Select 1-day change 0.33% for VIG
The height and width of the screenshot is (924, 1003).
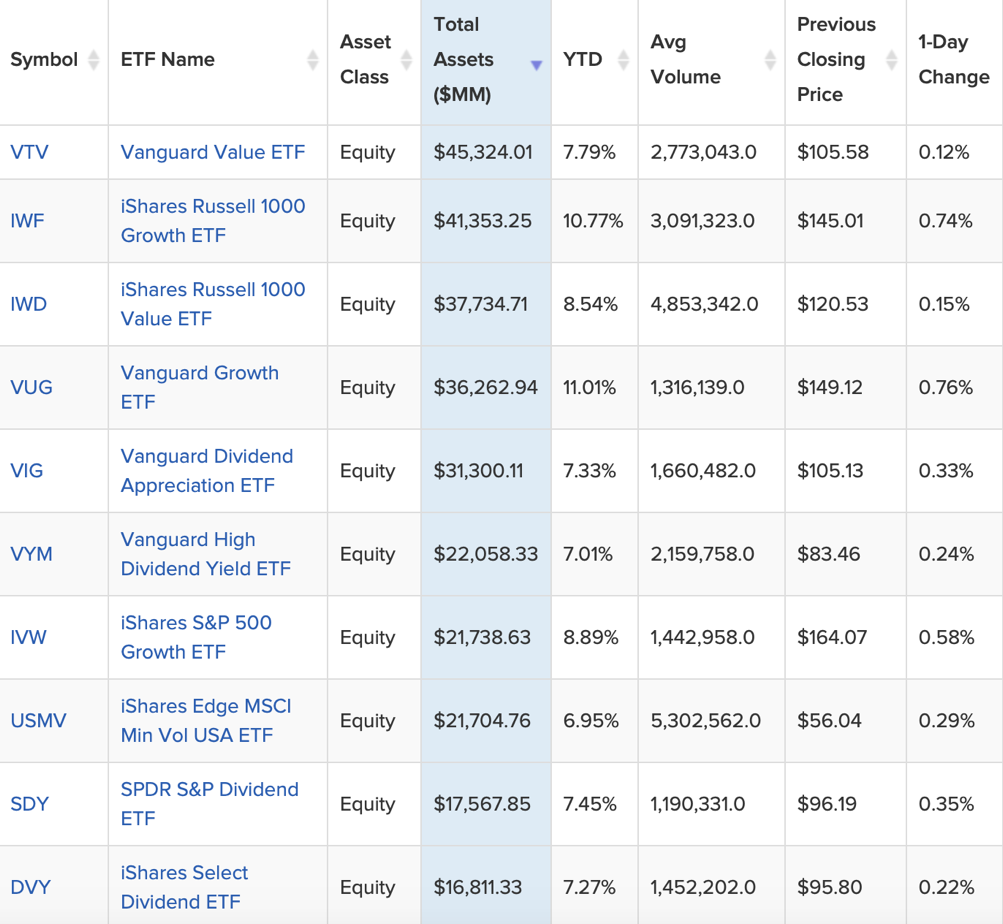946,470
